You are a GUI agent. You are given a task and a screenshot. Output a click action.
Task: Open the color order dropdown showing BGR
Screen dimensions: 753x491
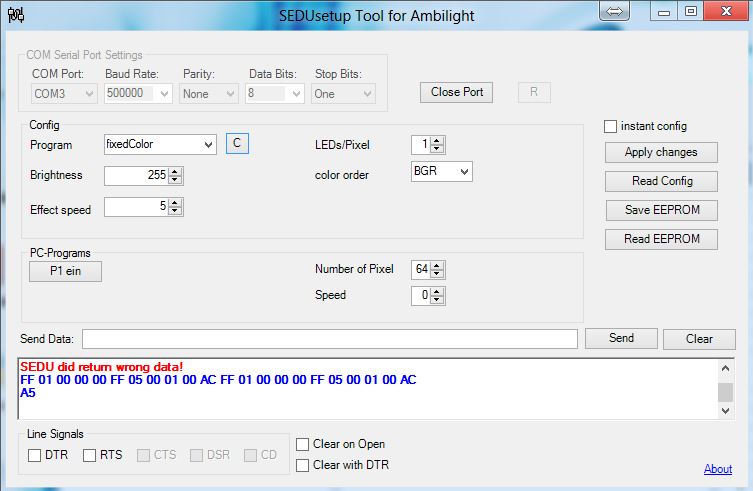coord(442,172)
